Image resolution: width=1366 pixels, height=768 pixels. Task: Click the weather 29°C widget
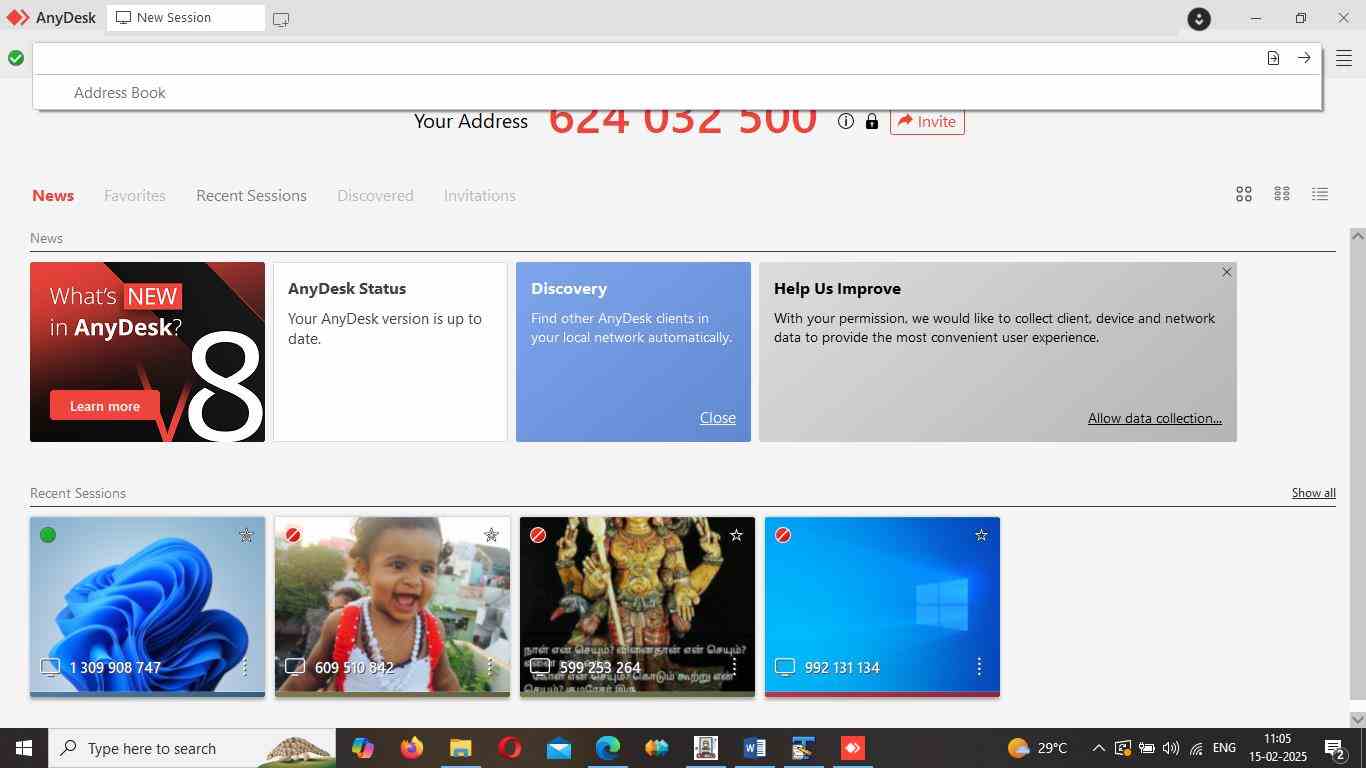pyautogui.click(x=1037, y=748)
